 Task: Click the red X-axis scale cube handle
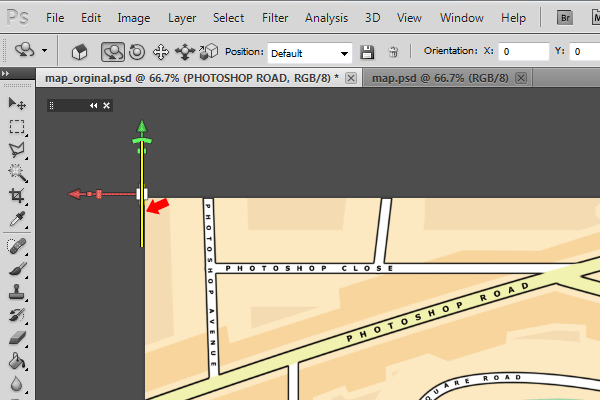click(99, 194)
